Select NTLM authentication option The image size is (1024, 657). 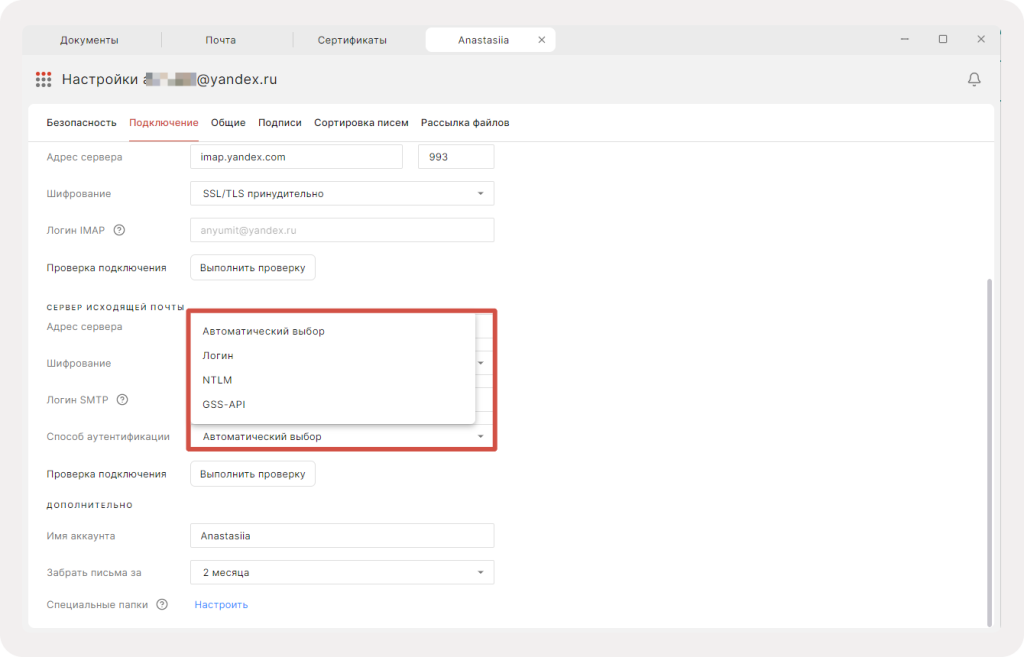(333, 380)
